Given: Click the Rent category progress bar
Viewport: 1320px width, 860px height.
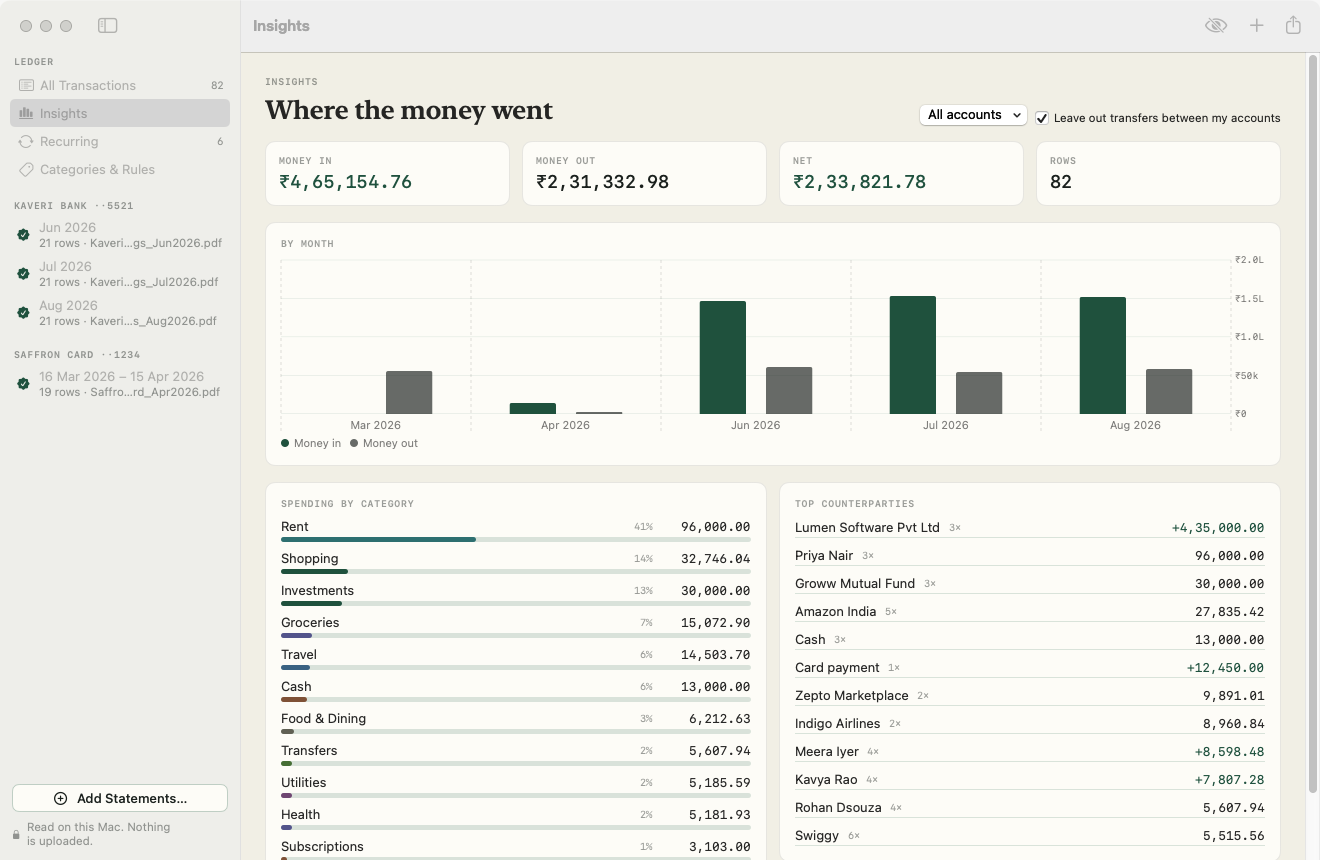Looking at the screenshot, I should tap(515, 540).
